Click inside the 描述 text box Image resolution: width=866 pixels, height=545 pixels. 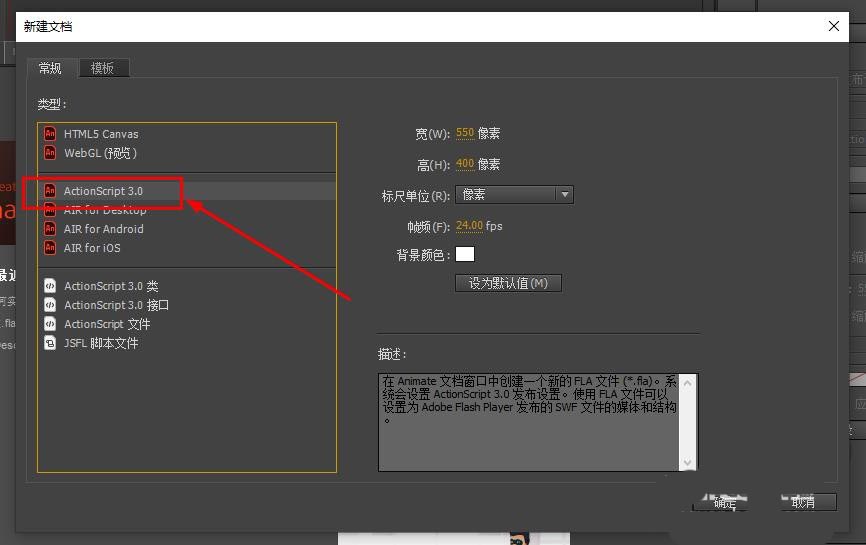click(x=529, y=422)
